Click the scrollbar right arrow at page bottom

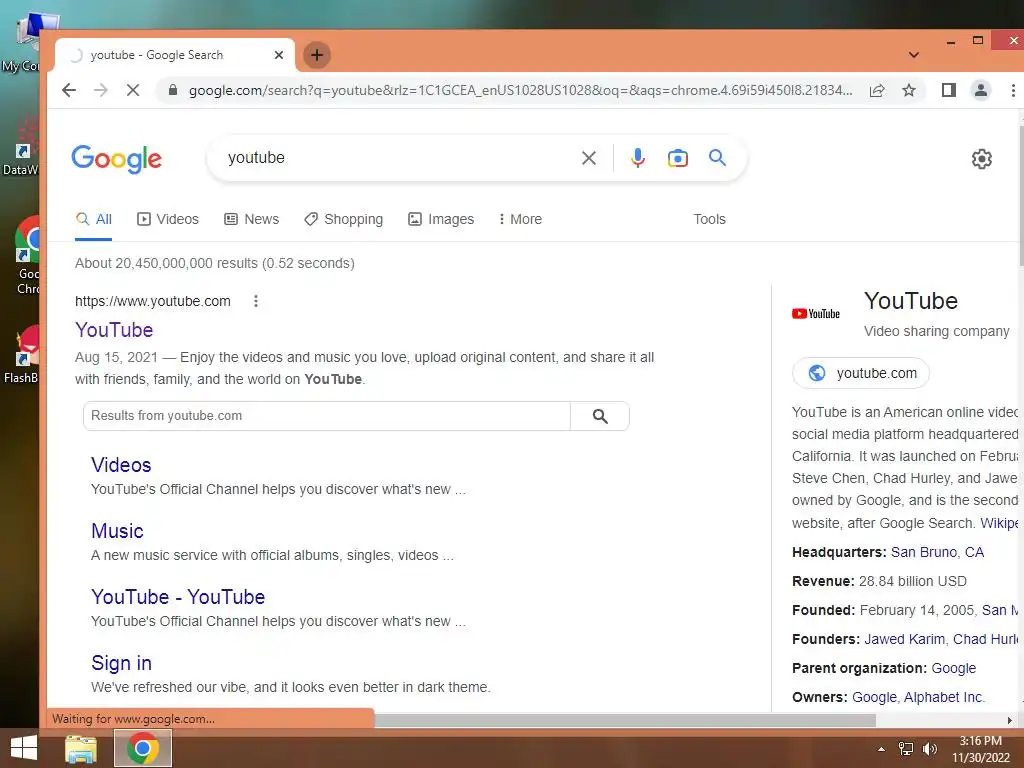click(1010, 720)
